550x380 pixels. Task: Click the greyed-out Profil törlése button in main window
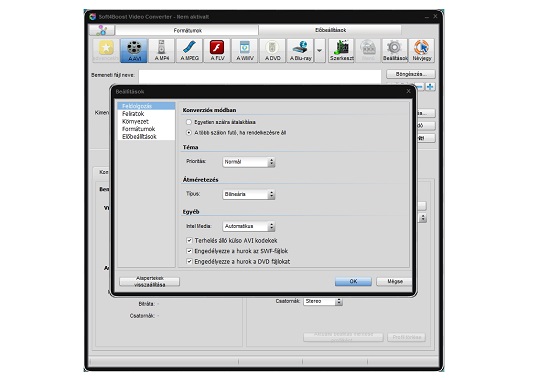pos(407,337)
